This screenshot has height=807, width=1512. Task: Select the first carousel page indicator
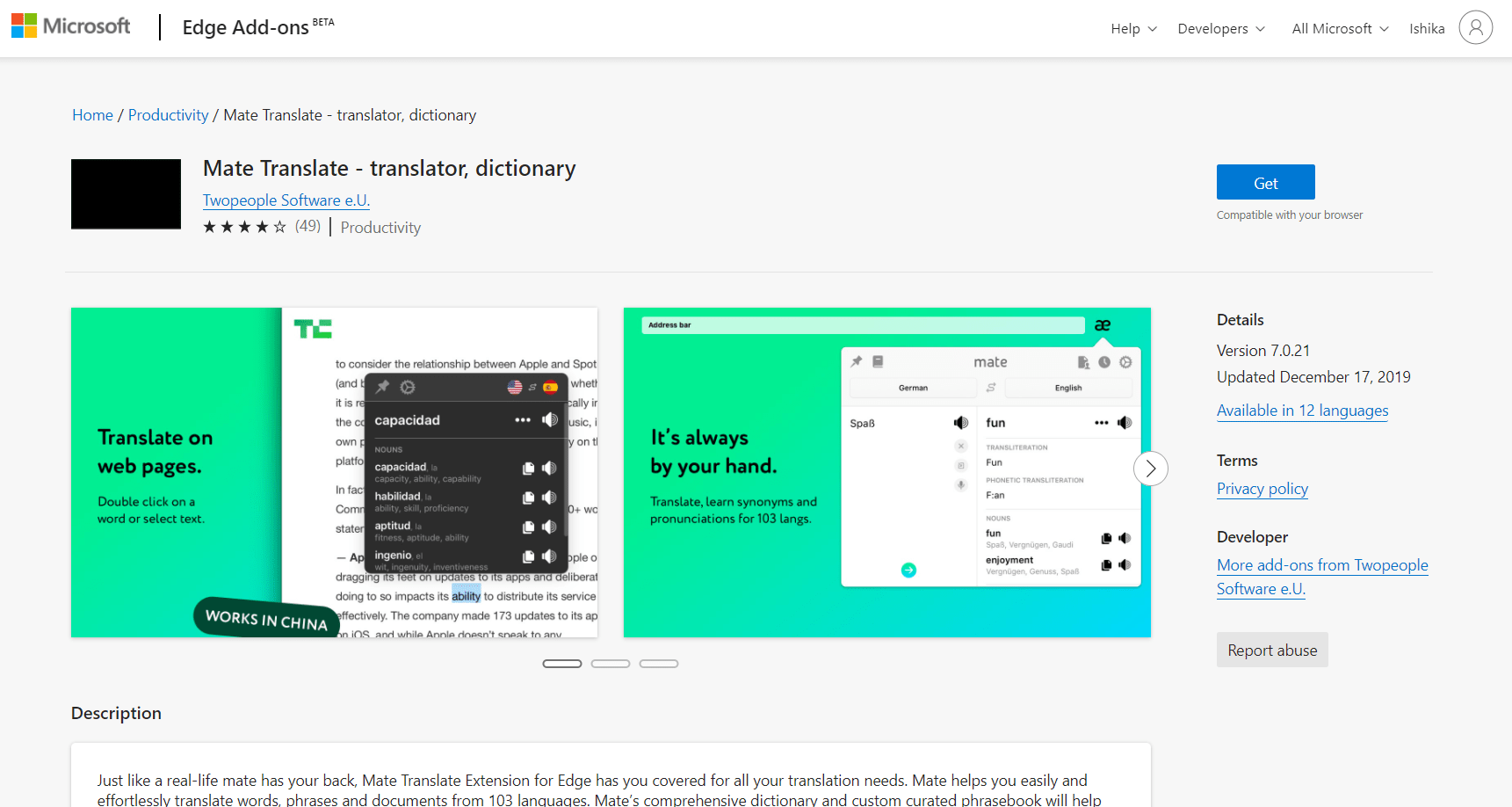click(x=562, y=664)
